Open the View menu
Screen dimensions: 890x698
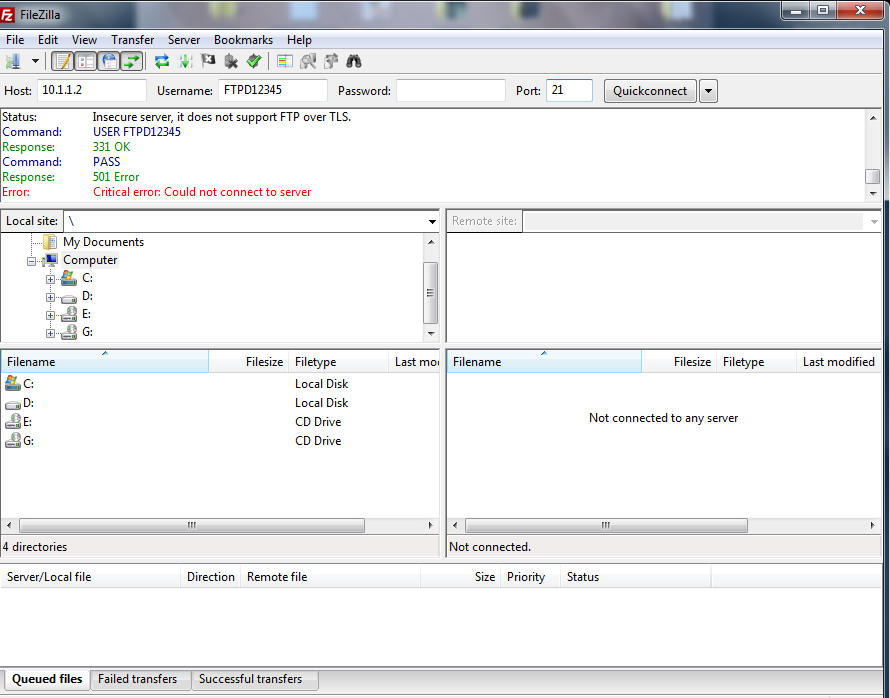coord(84,40)
